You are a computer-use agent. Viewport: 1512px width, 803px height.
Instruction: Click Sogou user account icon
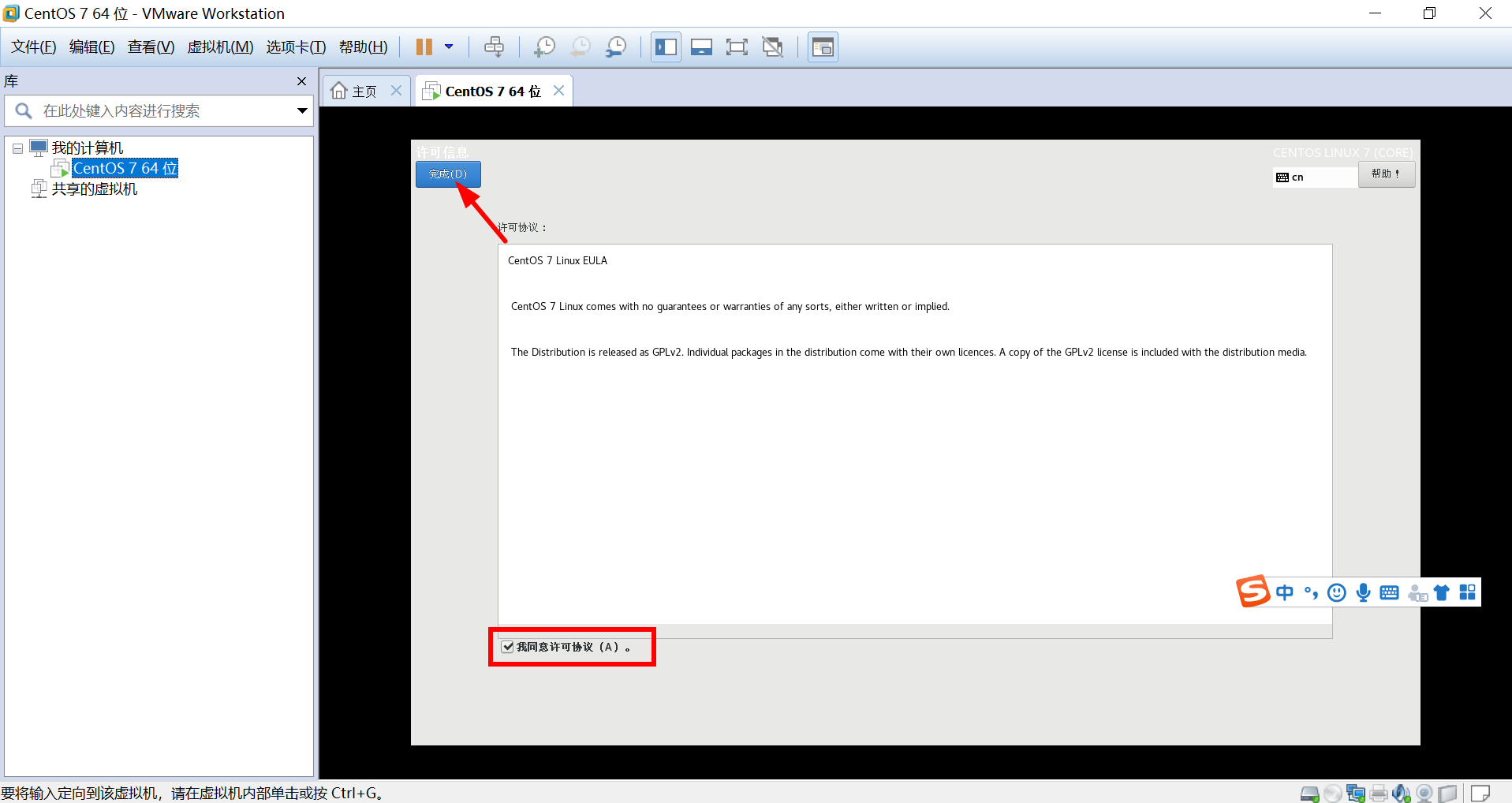pos(1417,592)
